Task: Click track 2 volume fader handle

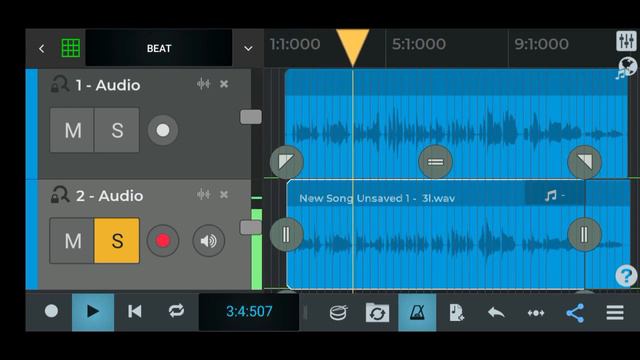Action: pos(251,227)
